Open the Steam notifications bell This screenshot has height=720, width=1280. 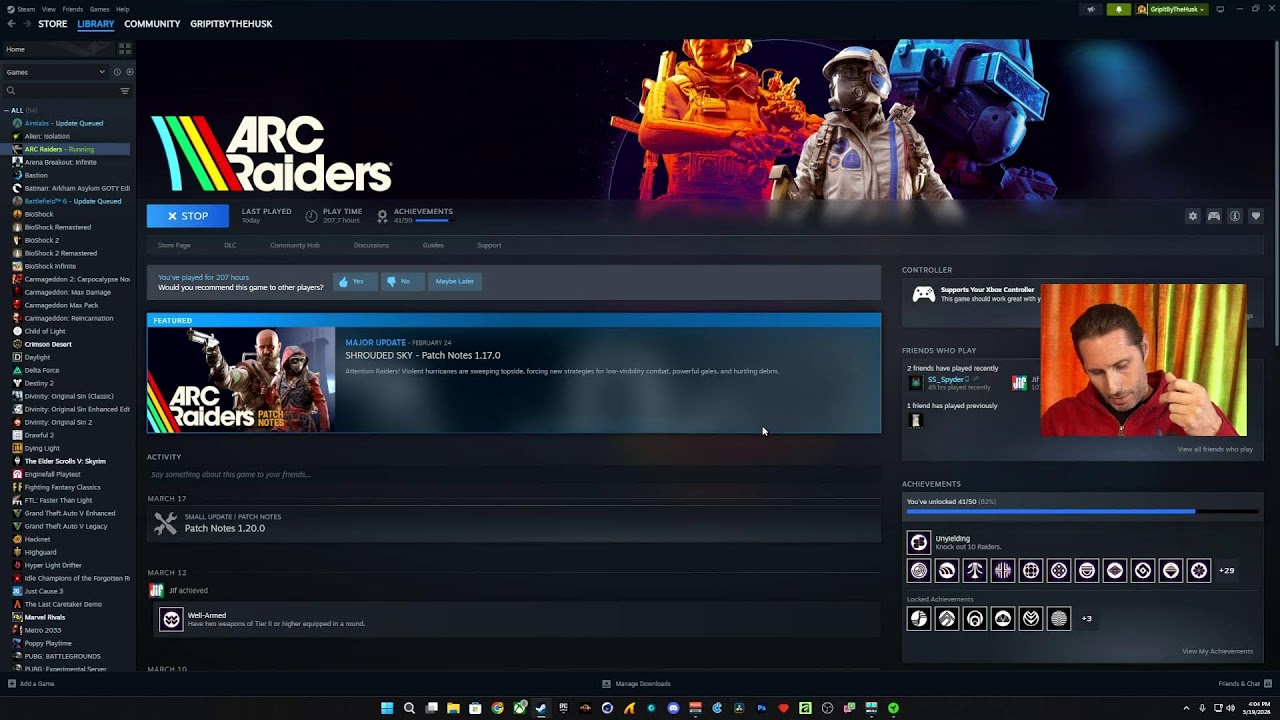click(1118, 9)
